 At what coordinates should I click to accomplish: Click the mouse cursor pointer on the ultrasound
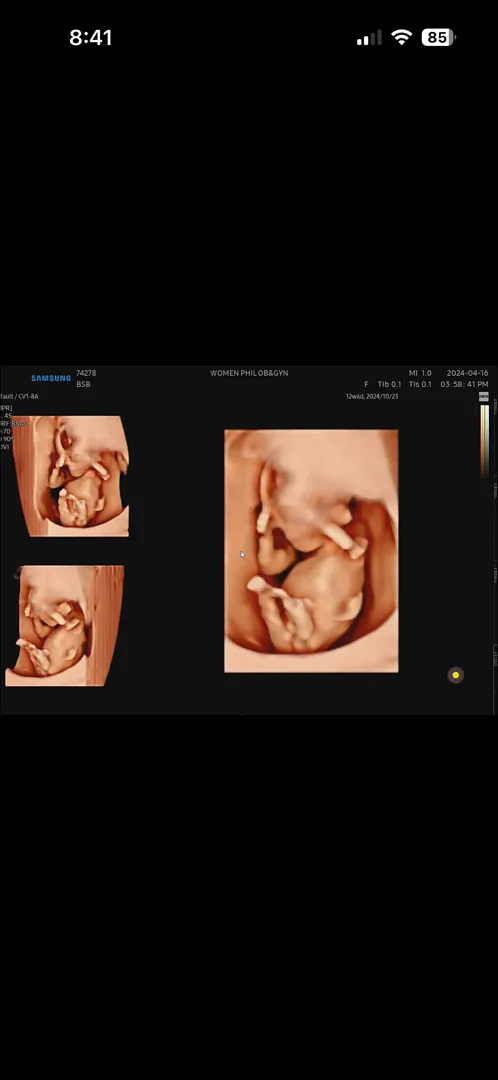point(242,554)
